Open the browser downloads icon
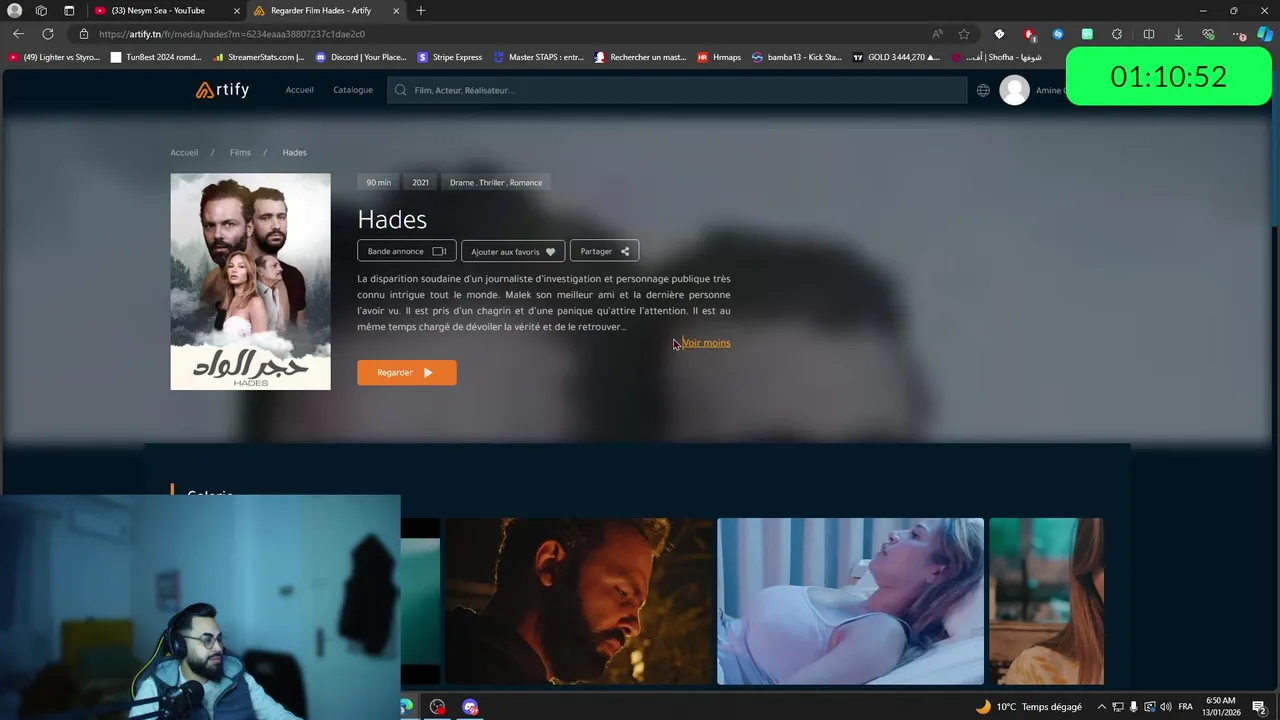Screen dimensions: 1280x720 click(1178, 34)
